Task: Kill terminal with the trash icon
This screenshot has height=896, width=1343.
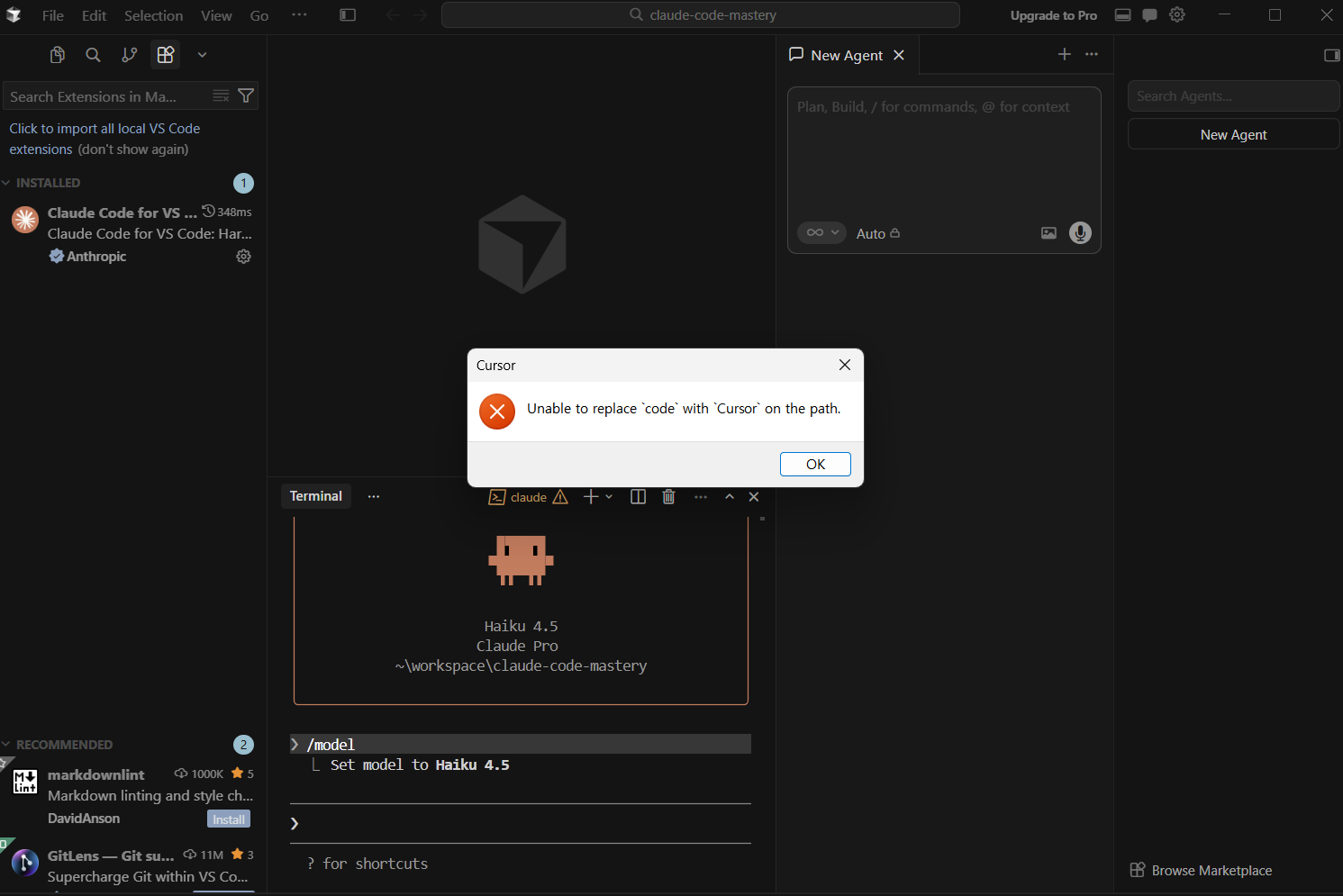Action: 668,497
